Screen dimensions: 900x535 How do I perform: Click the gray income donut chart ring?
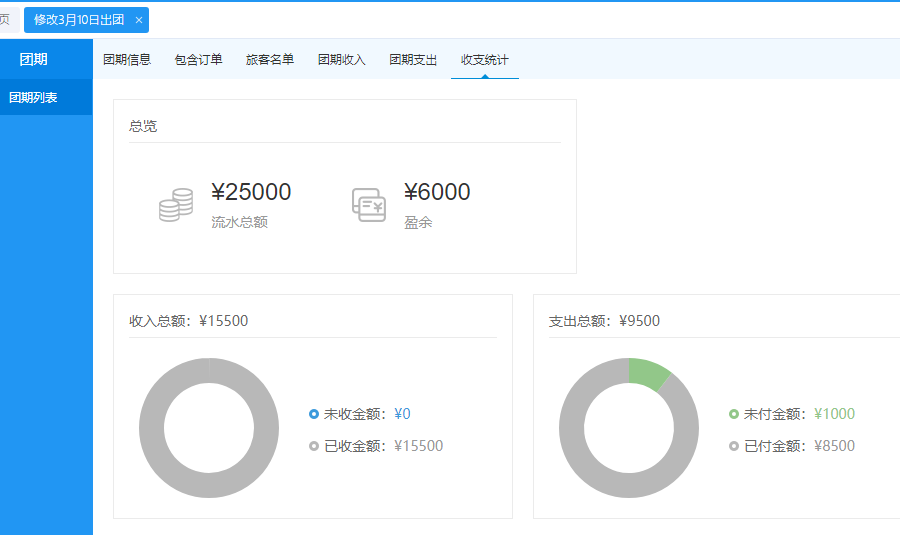pyautogui.click(x=152, y=428)
